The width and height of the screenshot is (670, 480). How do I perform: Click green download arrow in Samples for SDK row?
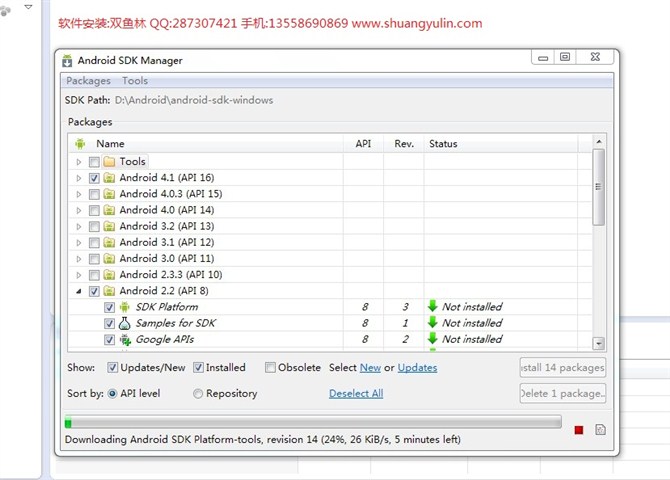coord(432,322)
